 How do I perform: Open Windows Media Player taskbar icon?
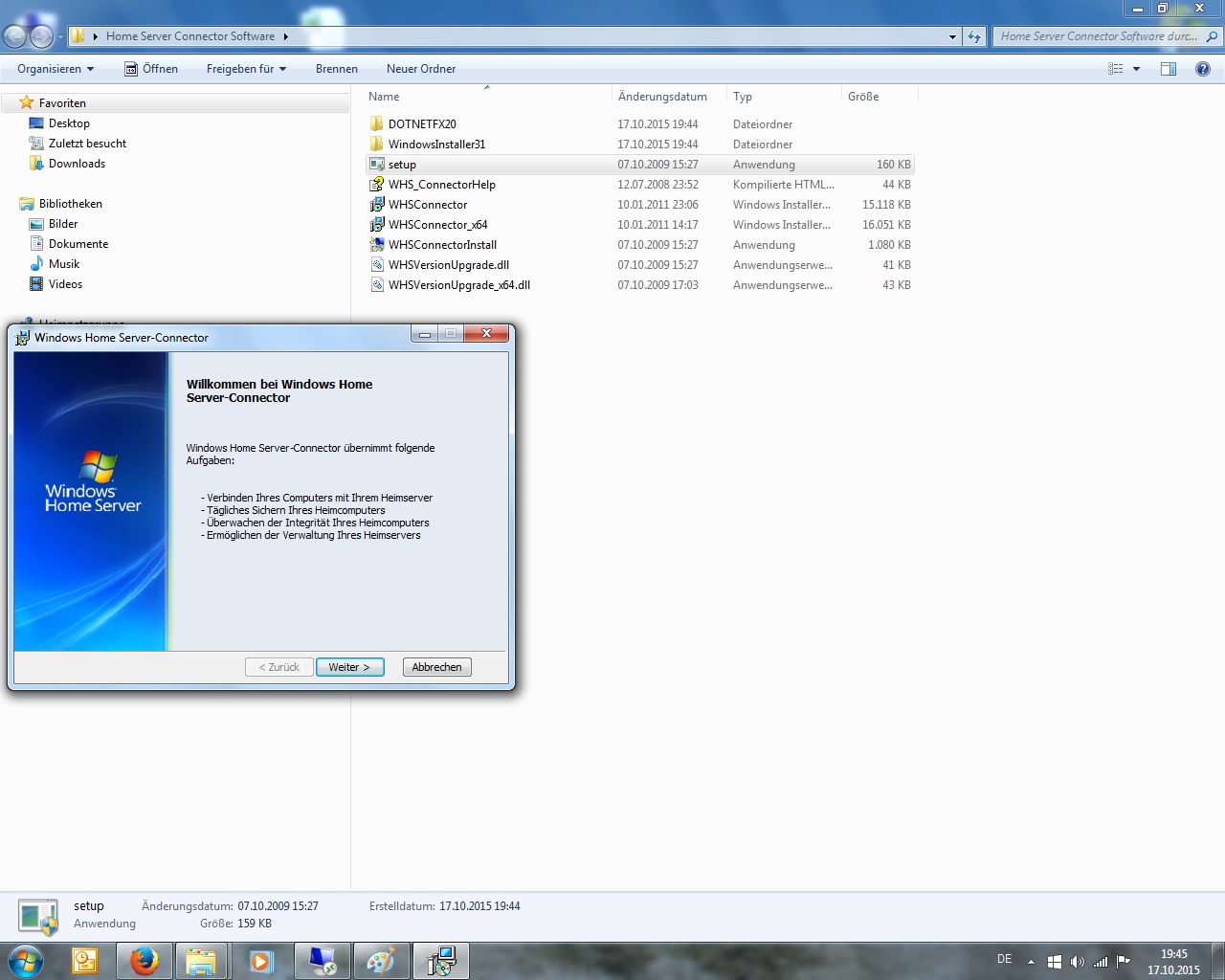pyautogui.click(x=260, y=961)
